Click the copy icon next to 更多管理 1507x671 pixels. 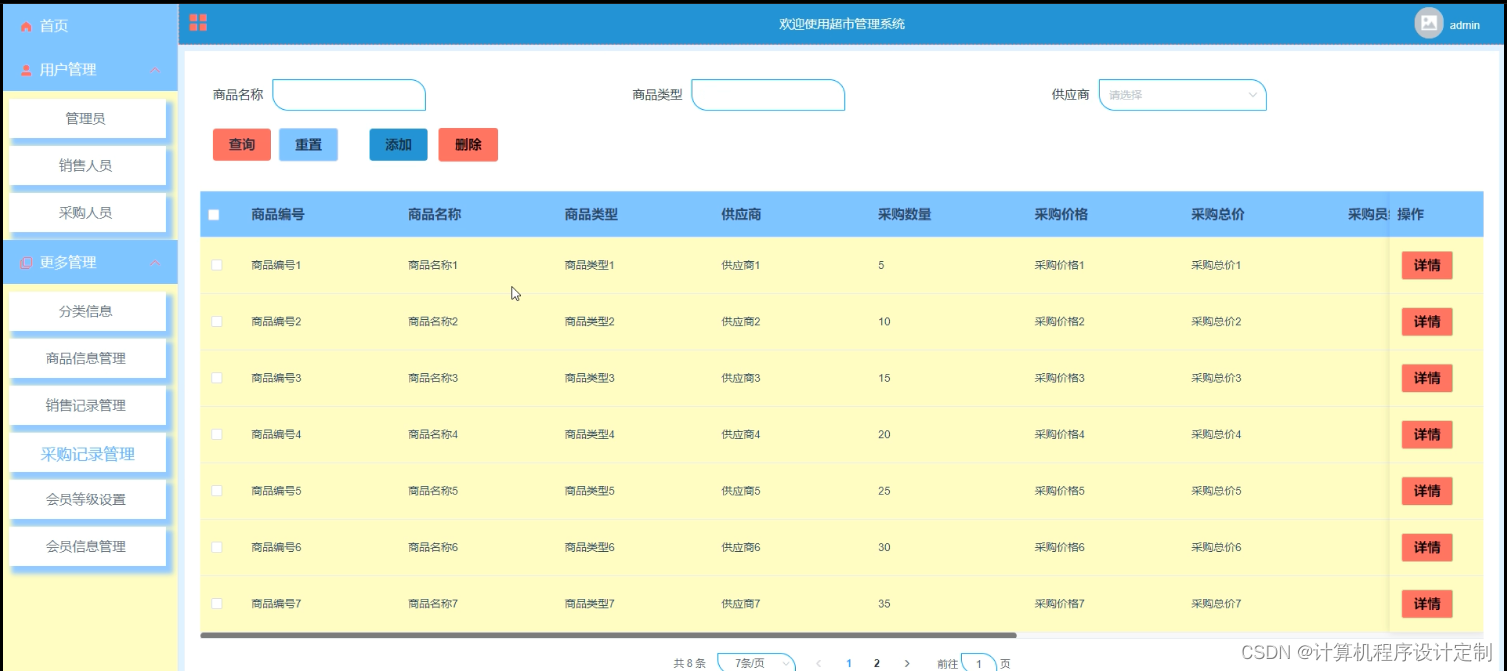coord(27,262)
